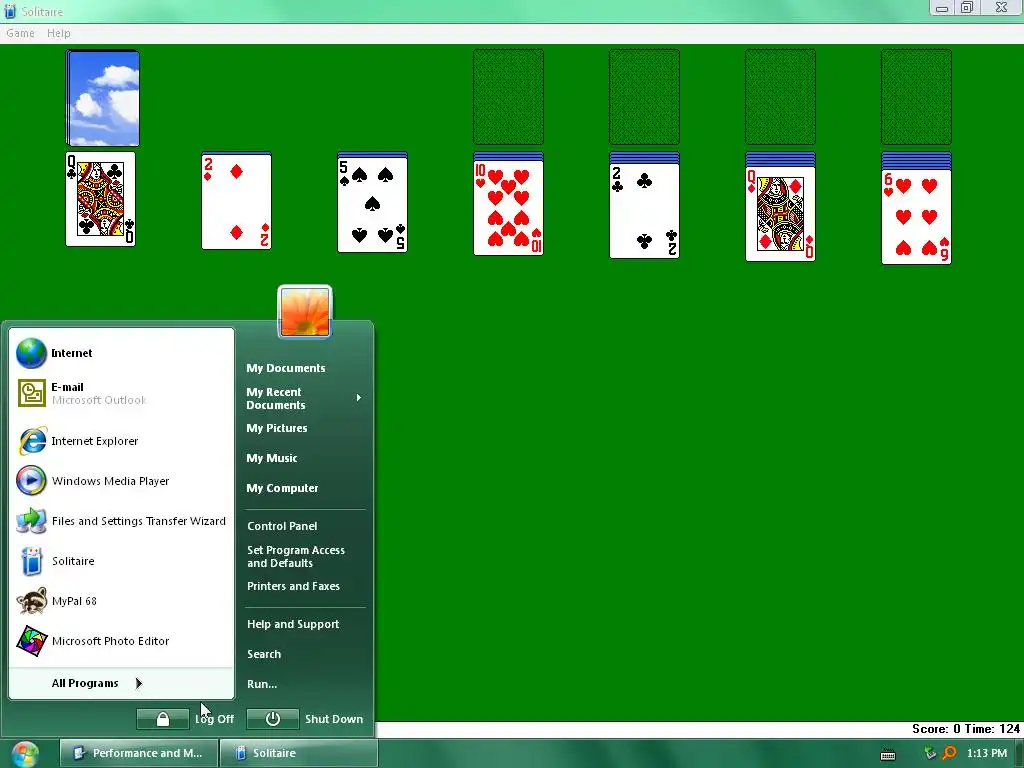Click the orange magnifier tray icon
This screenshot has height=768, width=1024.
click(x=949, y=753)
